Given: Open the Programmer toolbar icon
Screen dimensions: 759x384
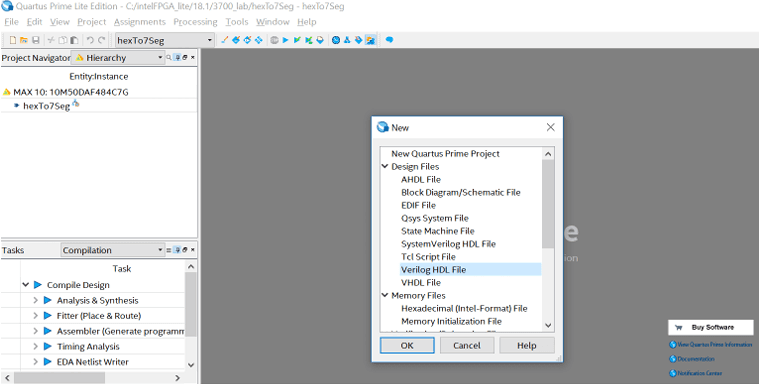Looking at the screenshot, I should point(359,40).
